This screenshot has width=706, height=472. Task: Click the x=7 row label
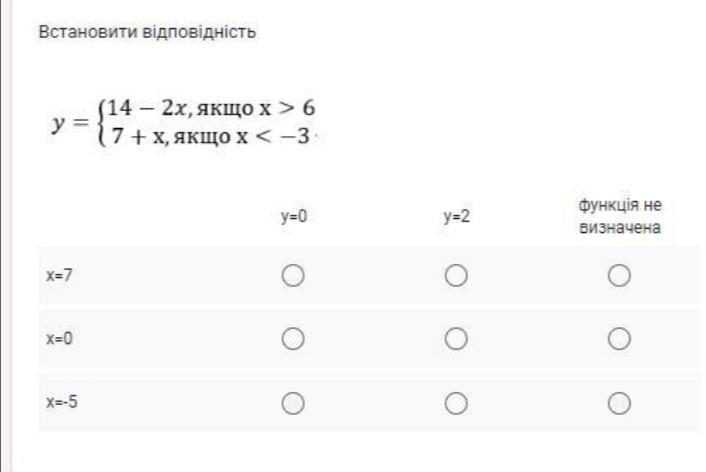coord(57,275)
